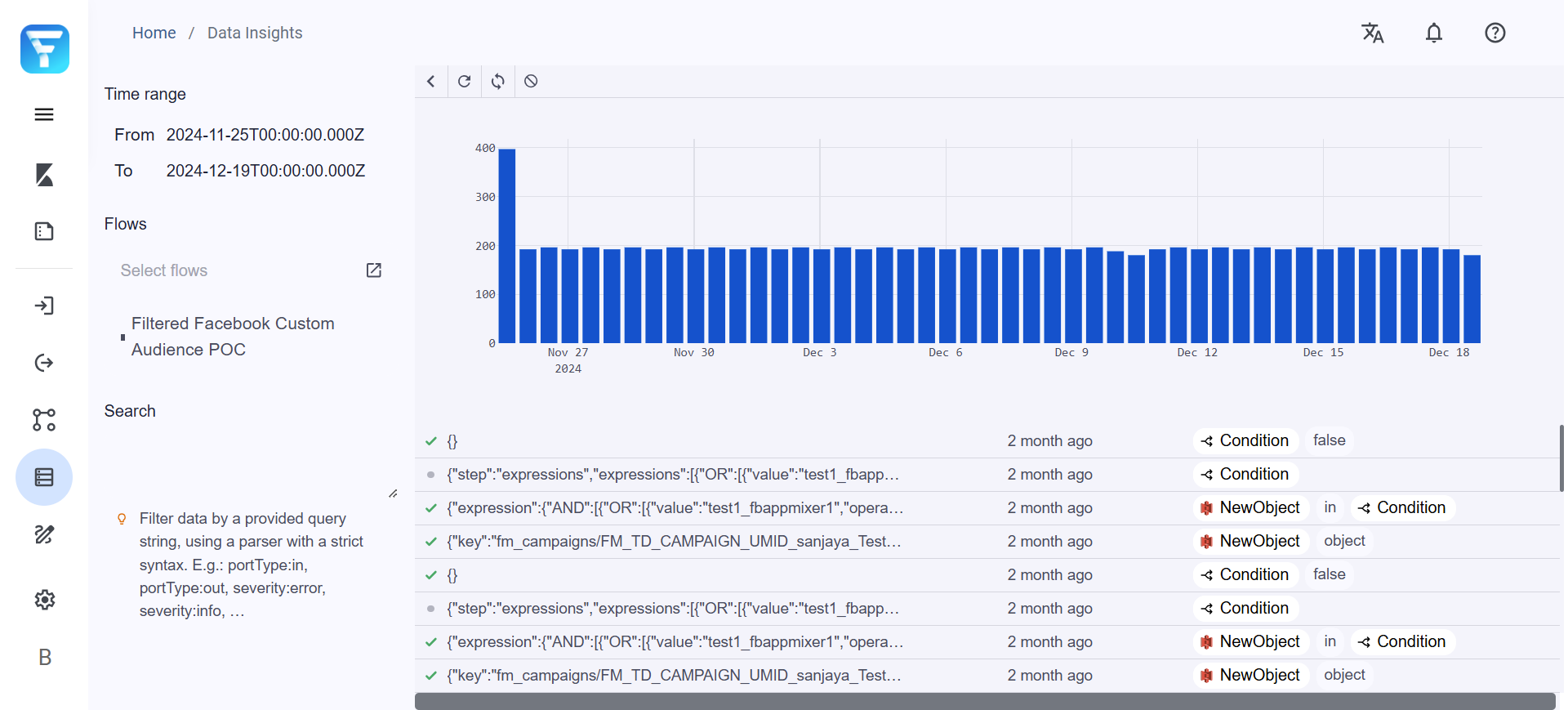Image resolution: width=1568 pixels, height=710 pixels.
Task: Click the horizontal scrollbar below the log
Action: coord(984,701)
